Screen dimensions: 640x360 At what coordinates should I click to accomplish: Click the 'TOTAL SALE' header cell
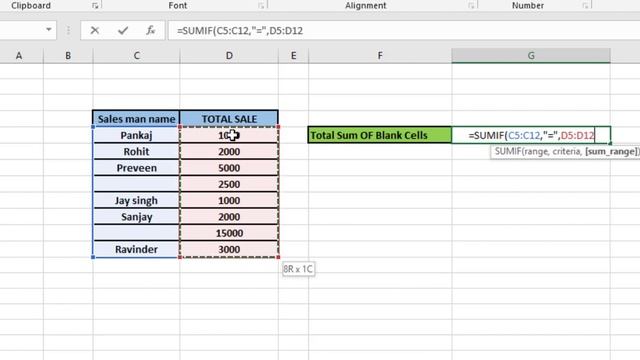coord(229,119)
